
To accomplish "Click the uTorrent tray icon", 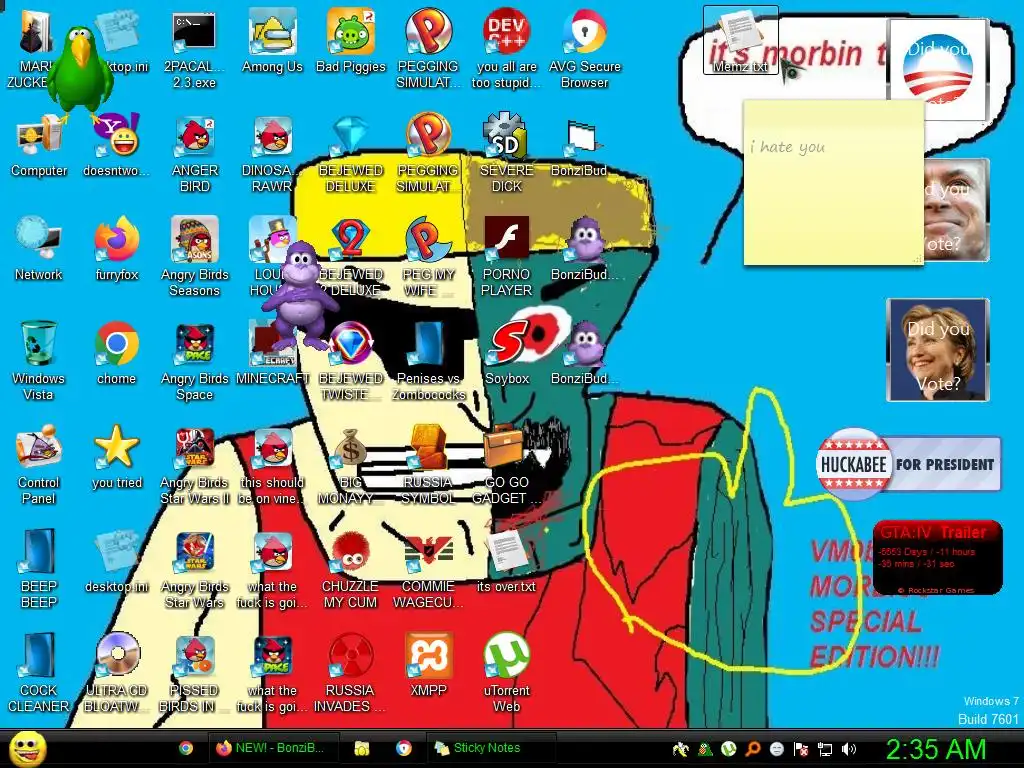I will point(729,749).
